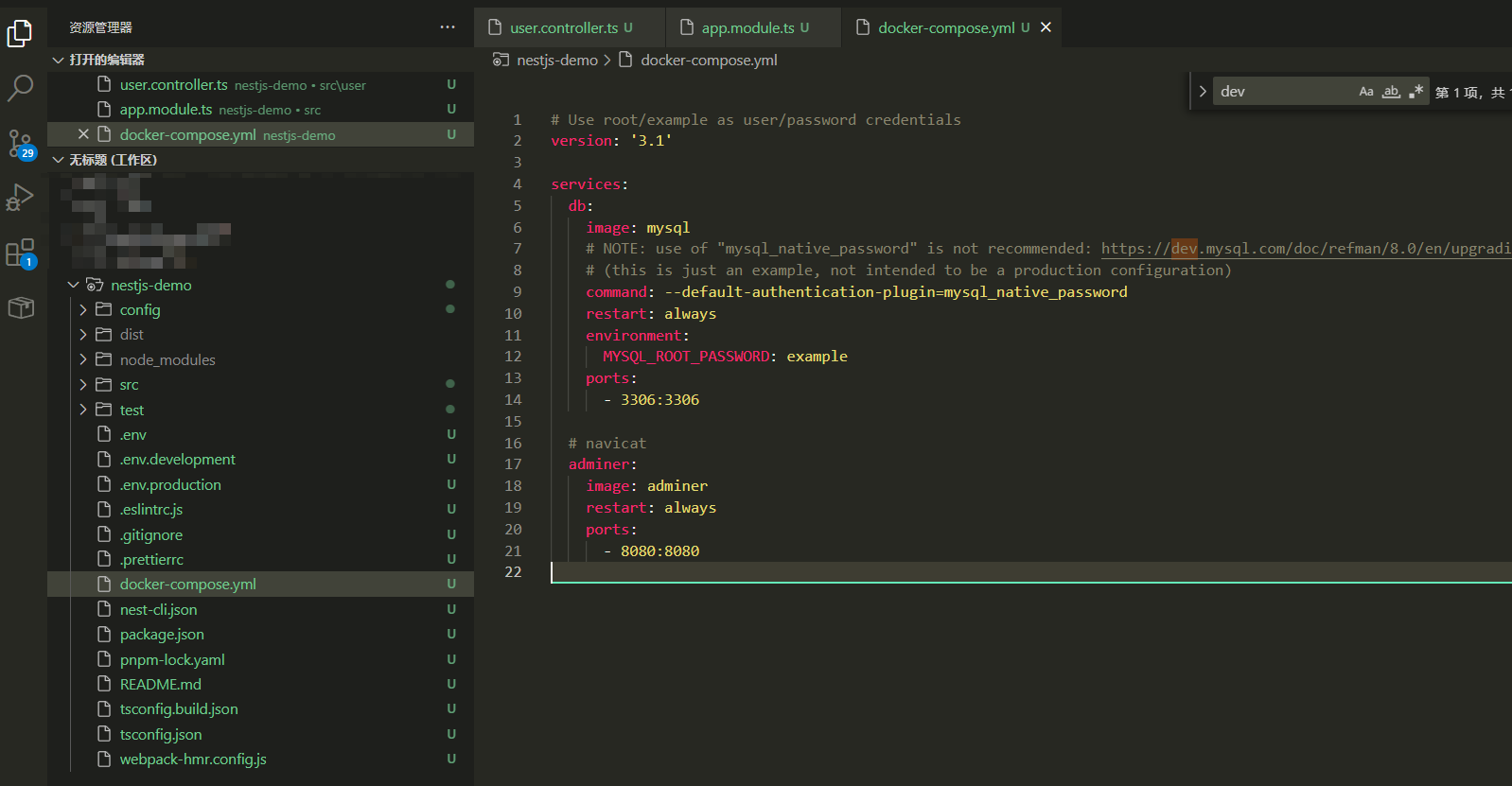The image size is (1512, 786).
Task: Open the explorer more actions ellipsis menu
Action: (x=448, y=27)
